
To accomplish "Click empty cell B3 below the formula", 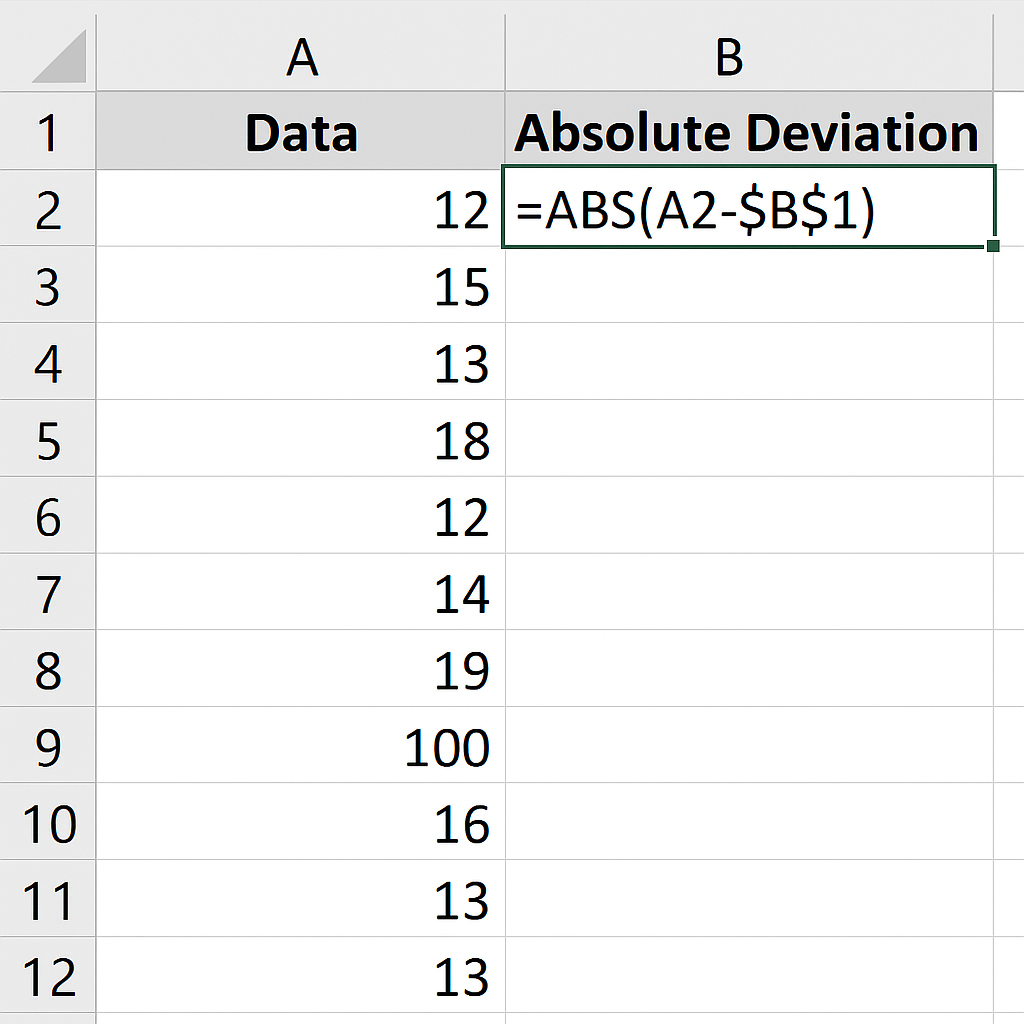I will (x=748, y=287).
